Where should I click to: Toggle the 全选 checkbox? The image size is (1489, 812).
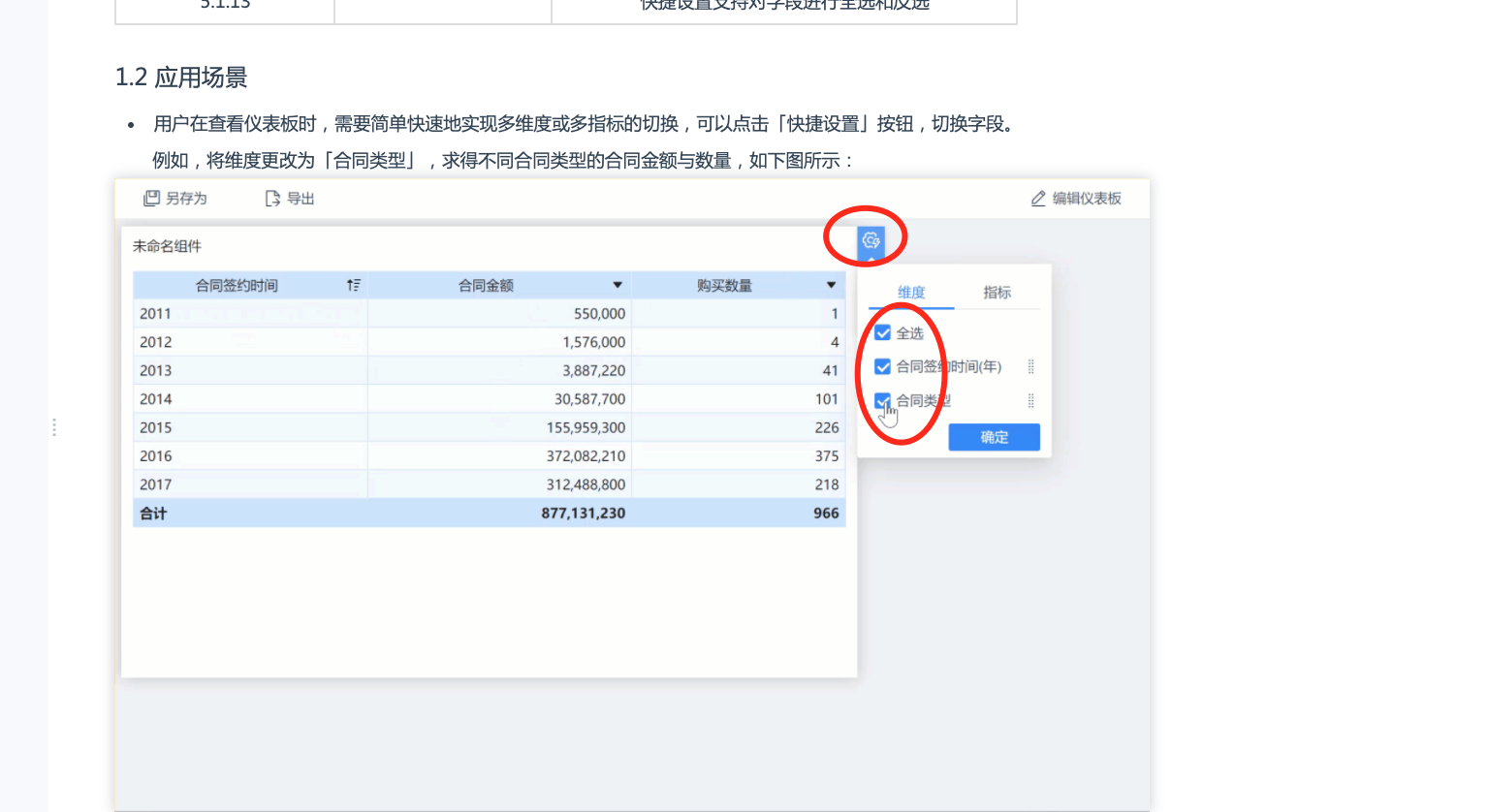(882, 332)
